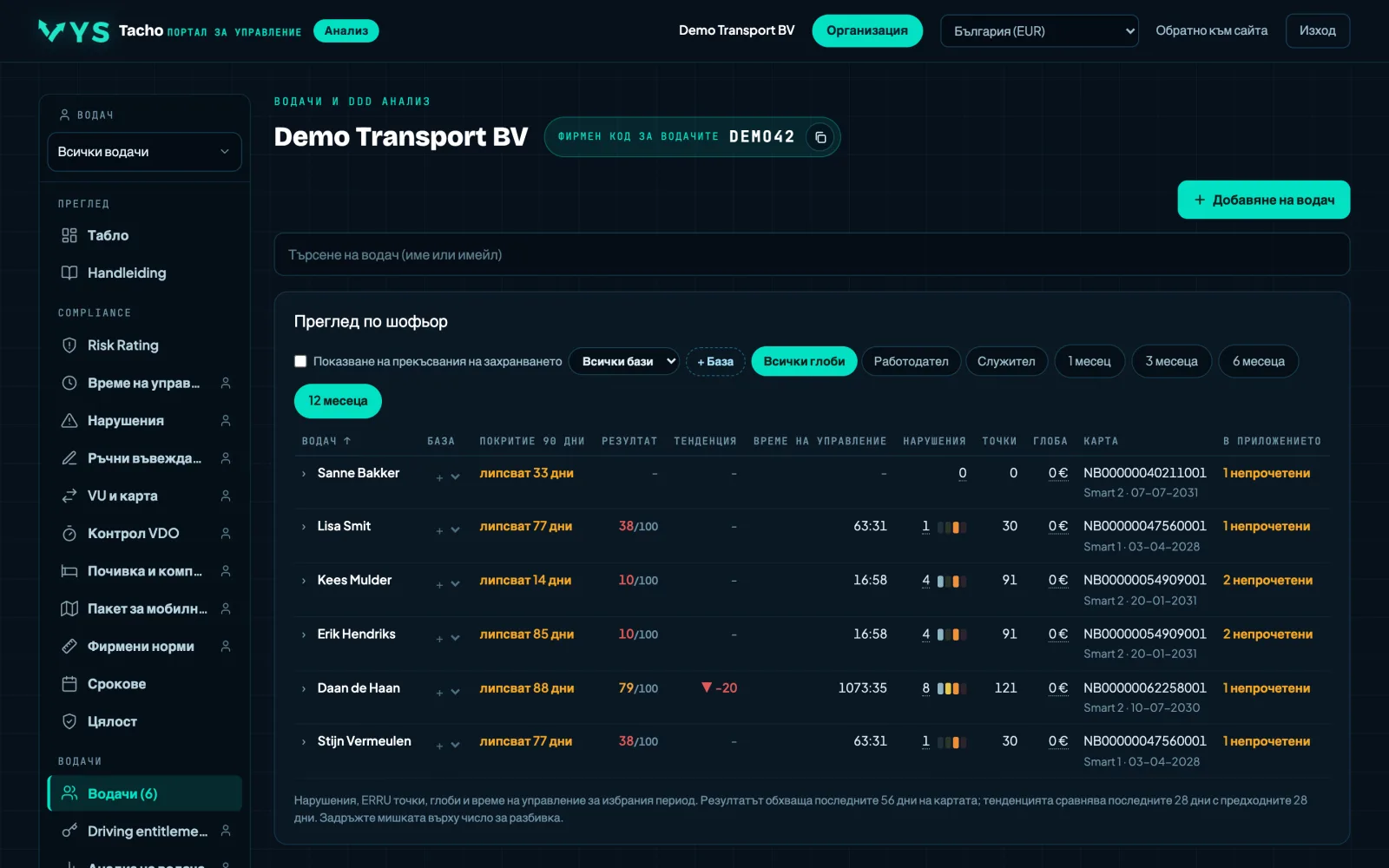Click the Ръчни въвеждания pencil icon
This screenshot has width=1389, height=868.
[69, 458]
